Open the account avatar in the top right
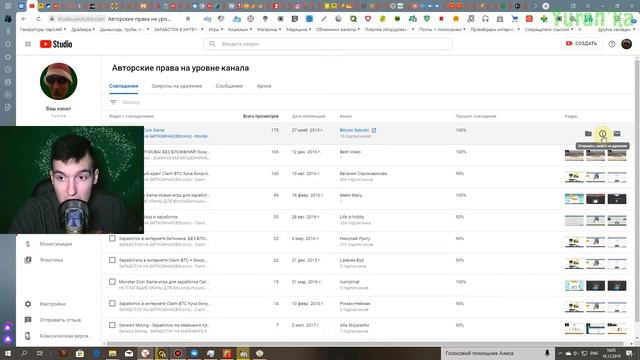The height and width of the screenshot is (360, 640). pos(626,44)
